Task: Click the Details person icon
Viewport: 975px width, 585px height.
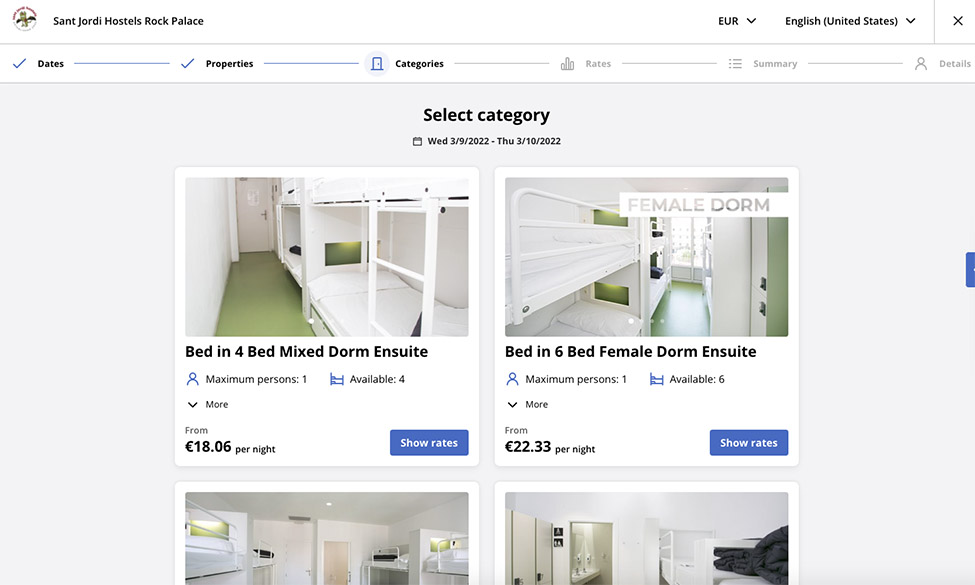Action: click(x=921, y=63)
